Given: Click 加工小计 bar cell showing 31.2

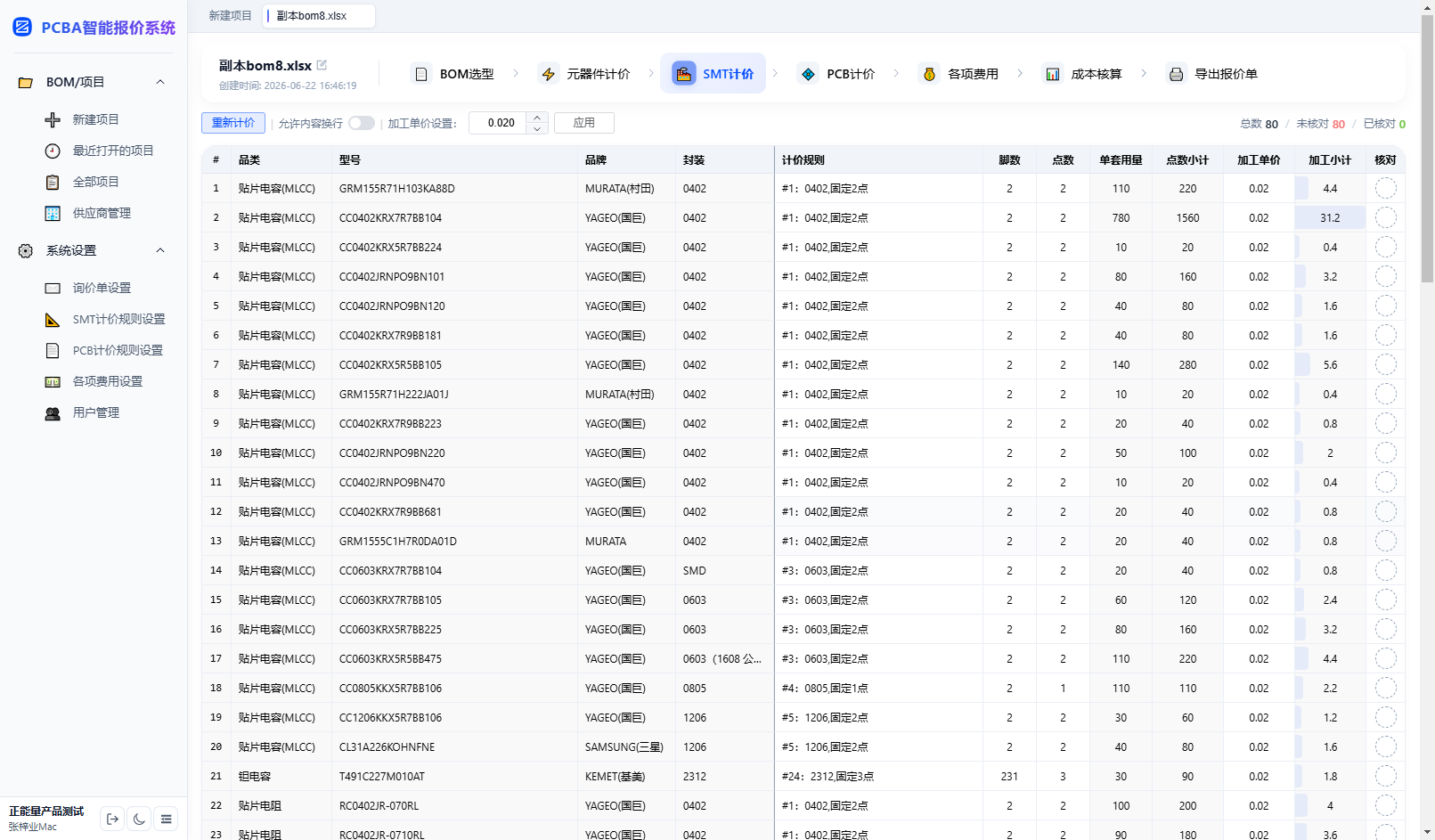Looking at the screenshot, I should coord(1330,217).
